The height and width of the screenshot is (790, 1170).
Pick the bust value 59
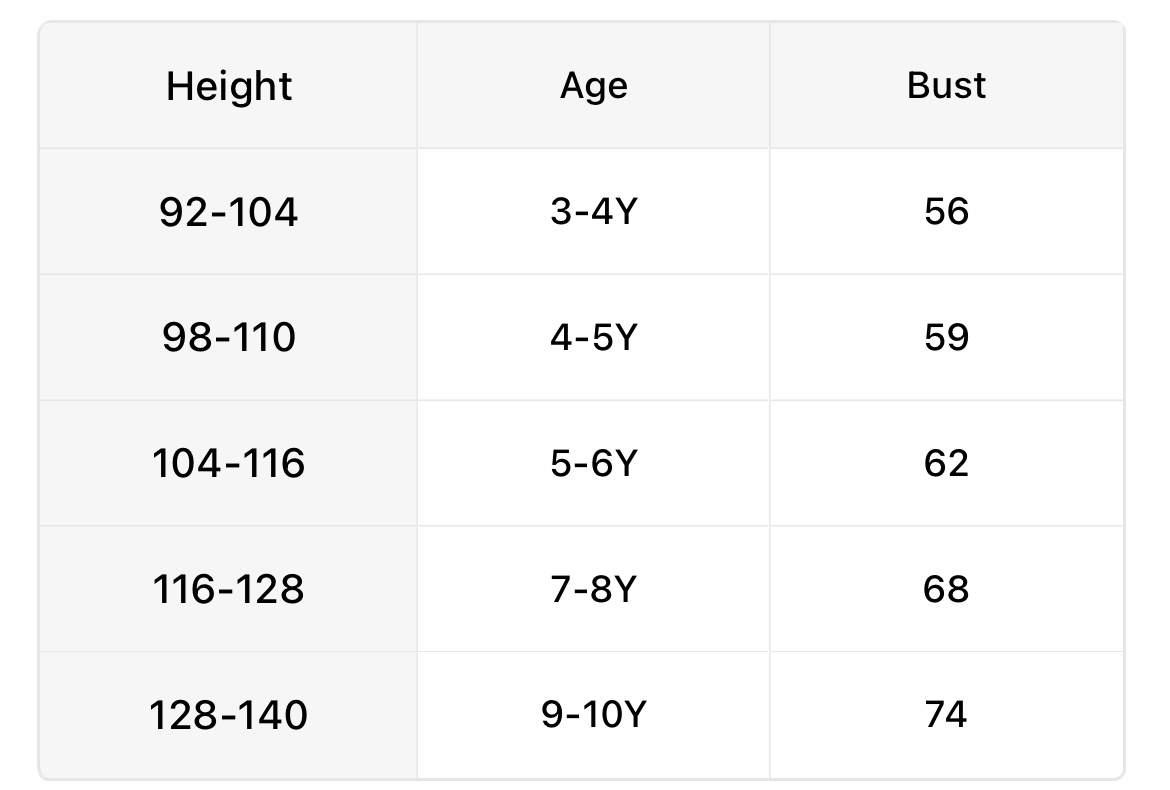click(946, 338)
